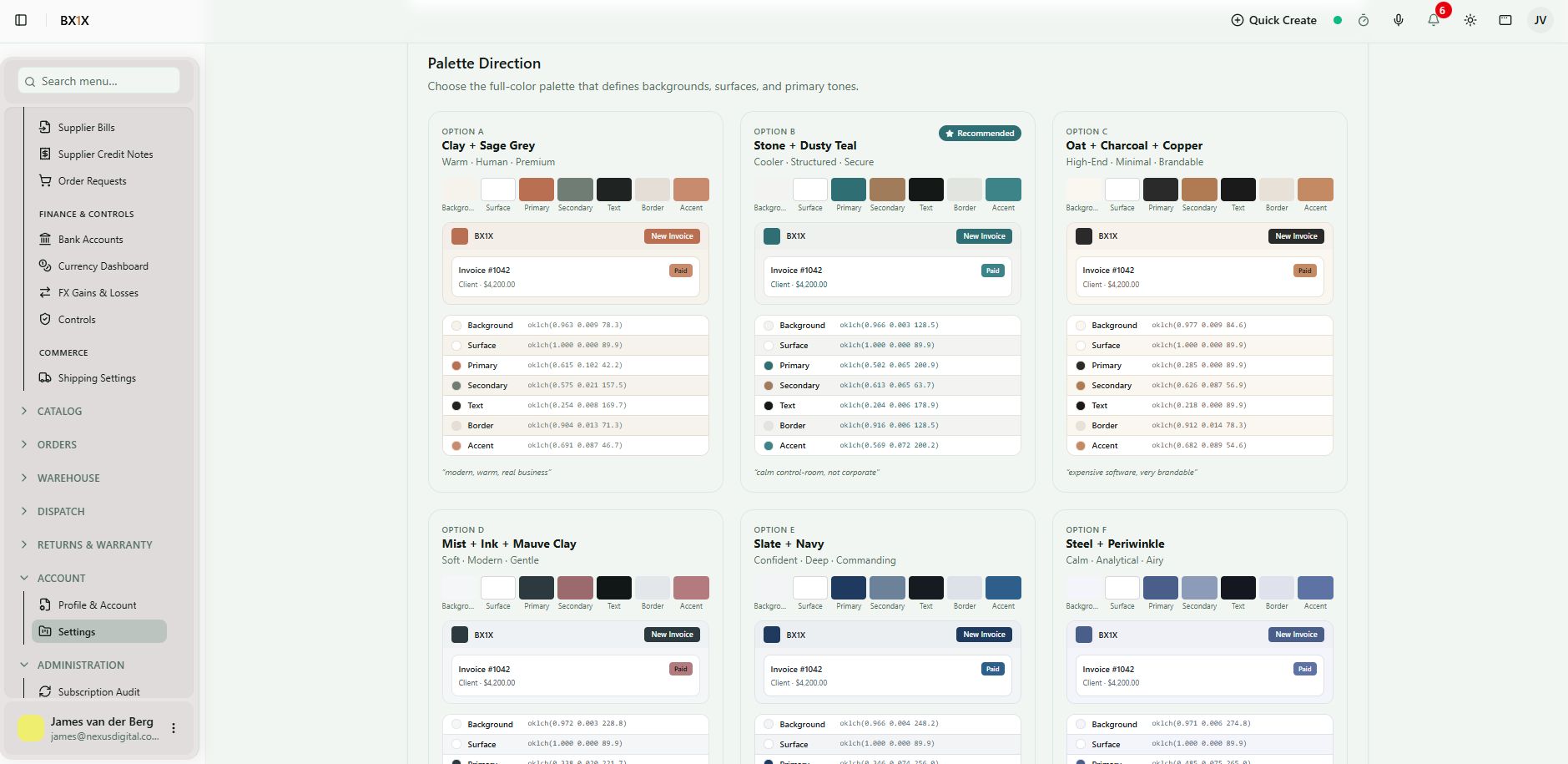Click the 'Oat + Charcoal + Copper' option title
The width and height of the screenshot is (1568, 764).
coord(1134,145)
